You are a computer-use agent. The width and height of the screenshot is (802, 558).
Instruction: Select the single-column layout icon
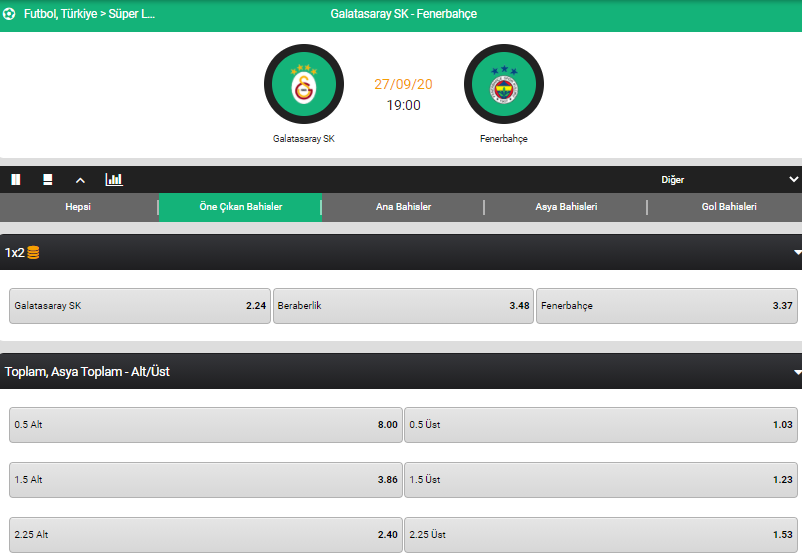point(48,180)
